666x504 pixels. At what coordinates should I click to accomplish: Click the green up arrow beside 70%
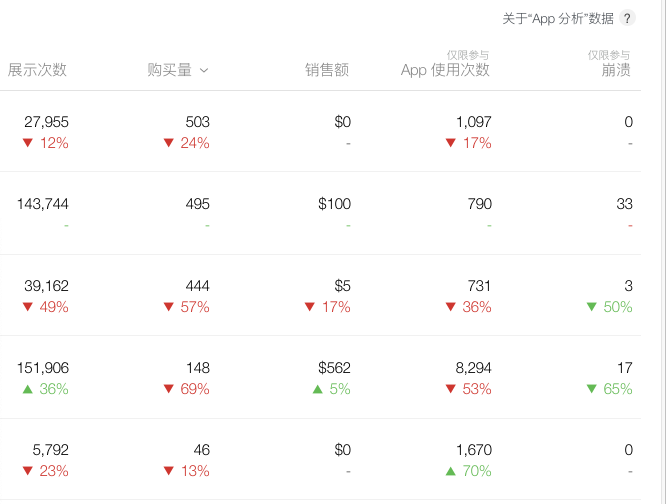click(450, 471)
